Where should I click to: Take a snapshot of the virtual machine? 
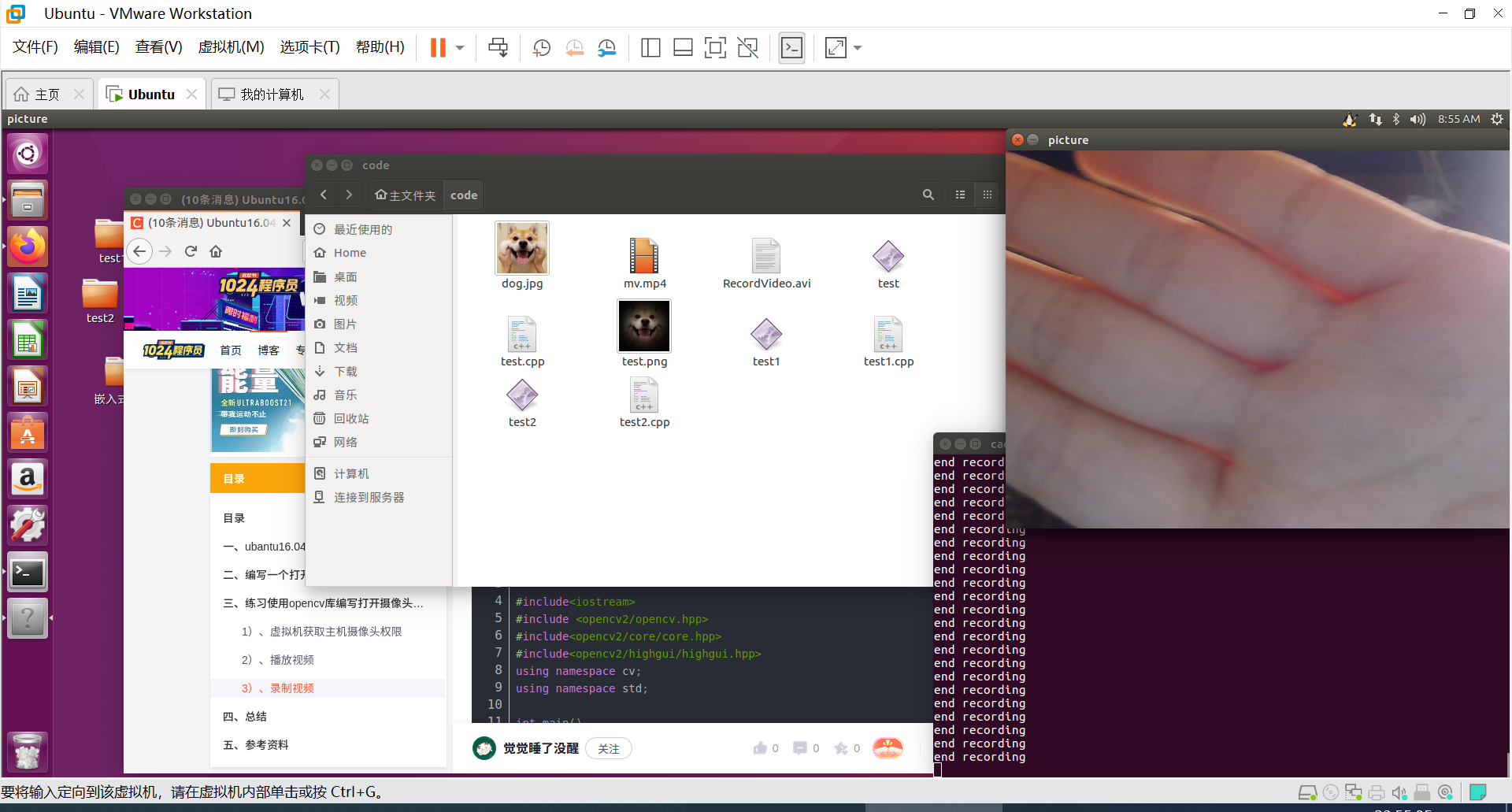click(541, 48)
